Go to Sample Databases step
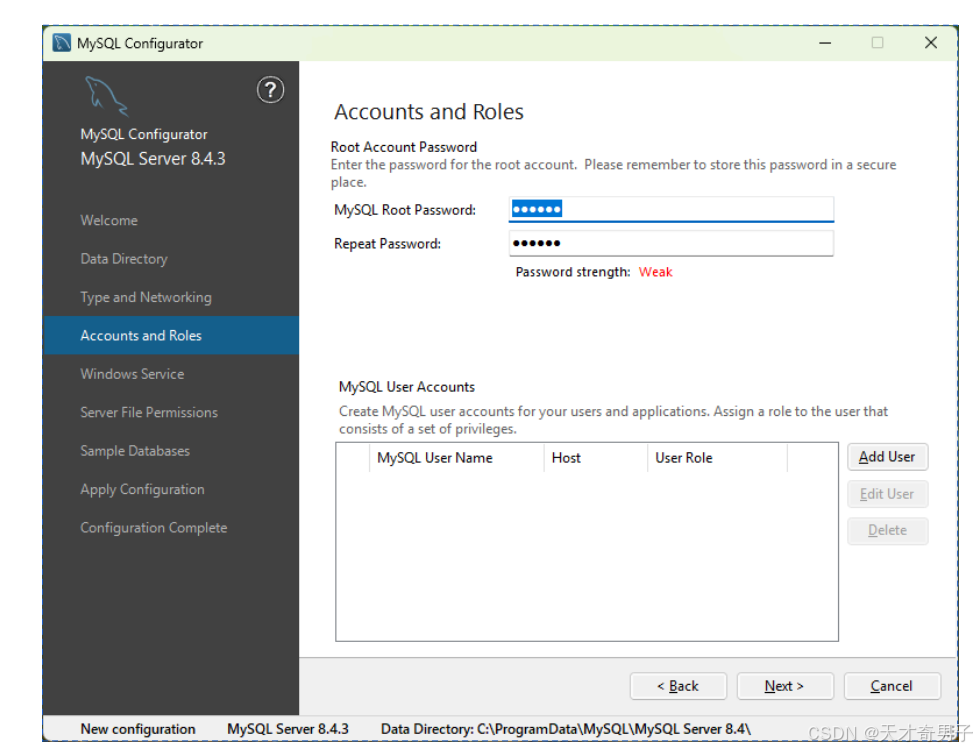The image size is (977, 751). coord(135,451)
